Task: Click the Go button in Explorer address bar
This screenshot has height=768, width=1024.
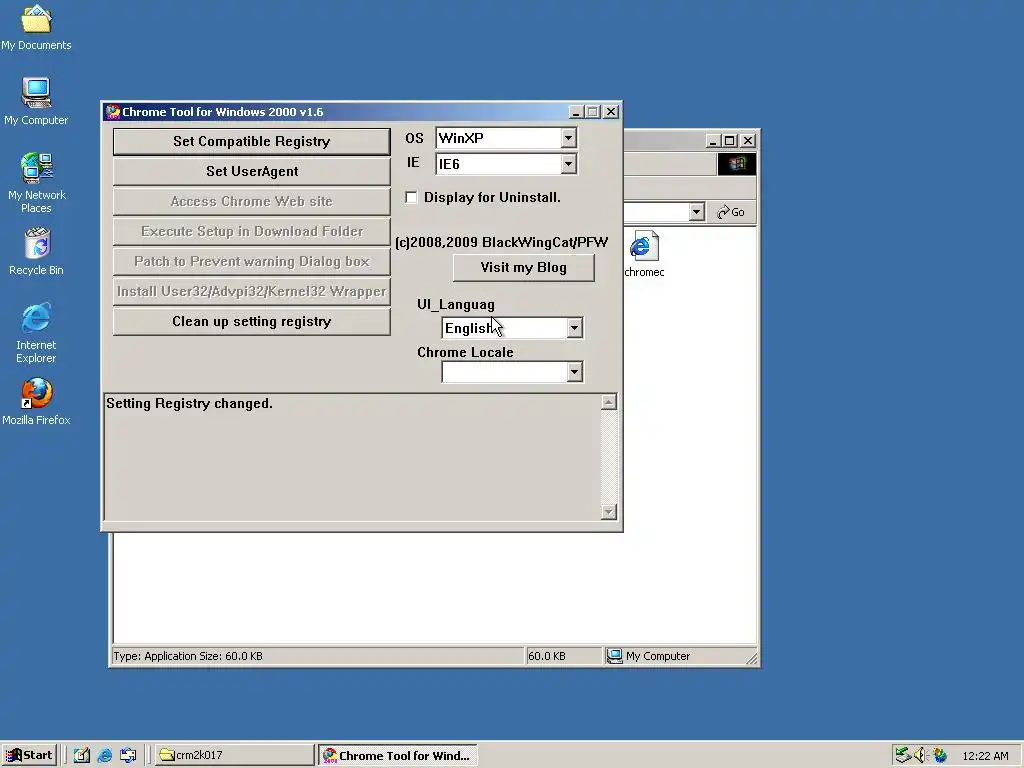Action: pyautogui.click(x=731, y=212)
